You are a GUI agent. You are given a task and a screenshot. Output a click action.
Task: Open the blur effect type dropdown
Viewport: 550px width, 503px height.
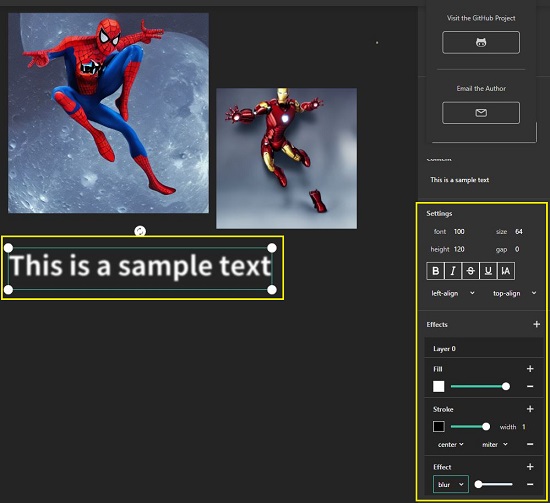pyautogui.click(x=451, y=484)
